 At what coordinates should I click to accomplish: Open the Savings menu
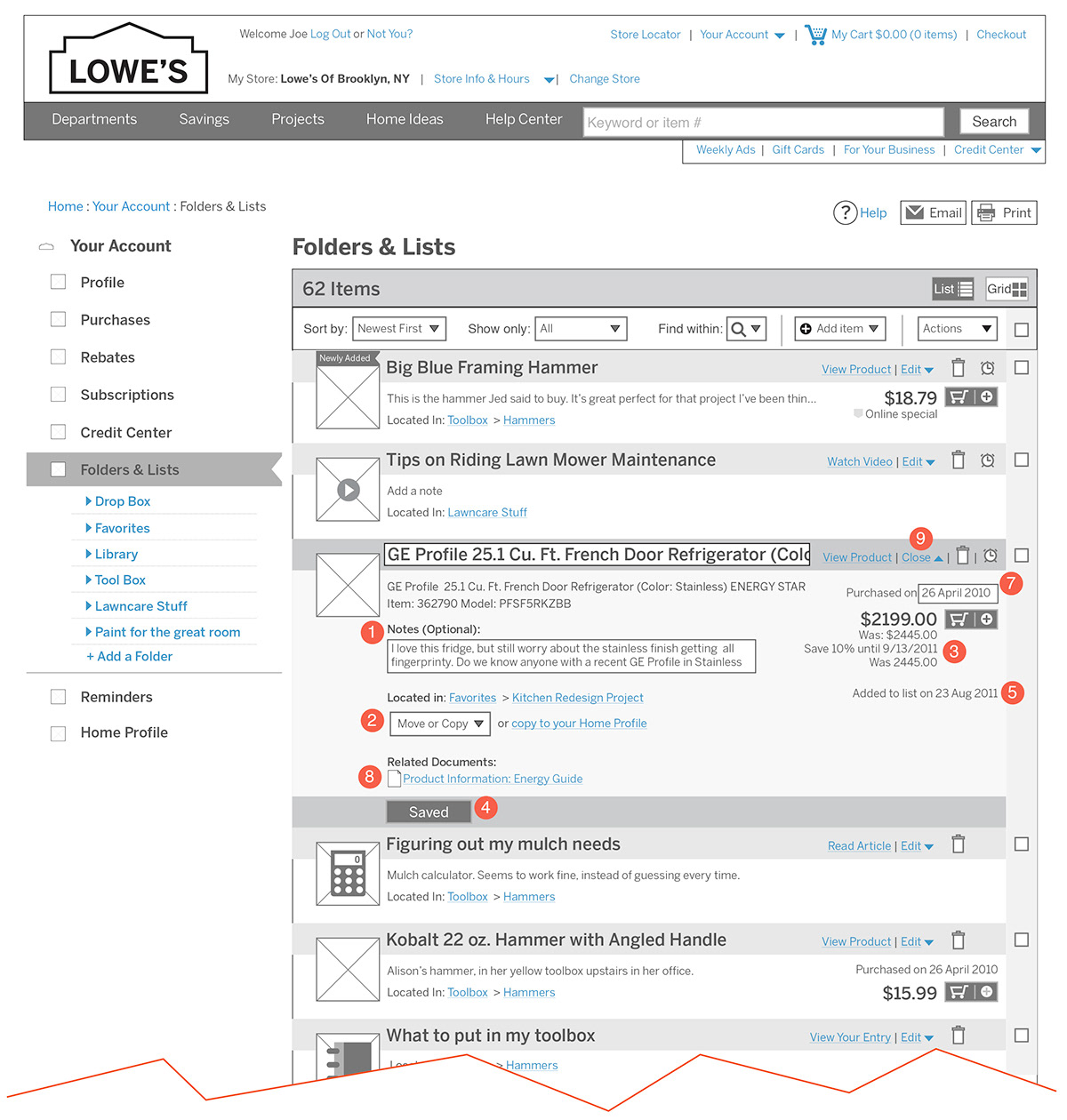(204, 119)
